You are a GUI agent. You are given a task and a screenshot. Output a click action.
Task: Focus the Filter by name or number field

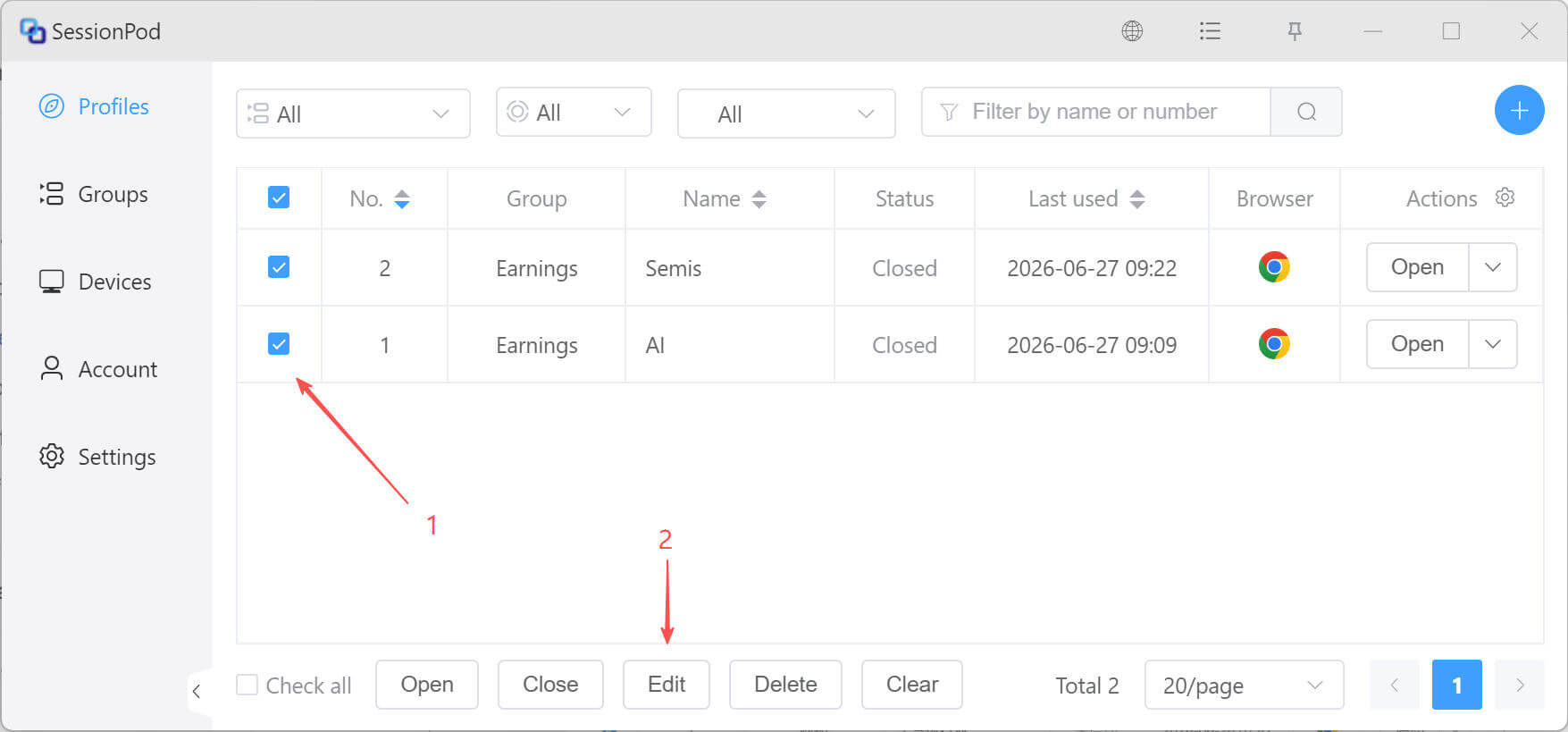click(x=1095, y=112)
